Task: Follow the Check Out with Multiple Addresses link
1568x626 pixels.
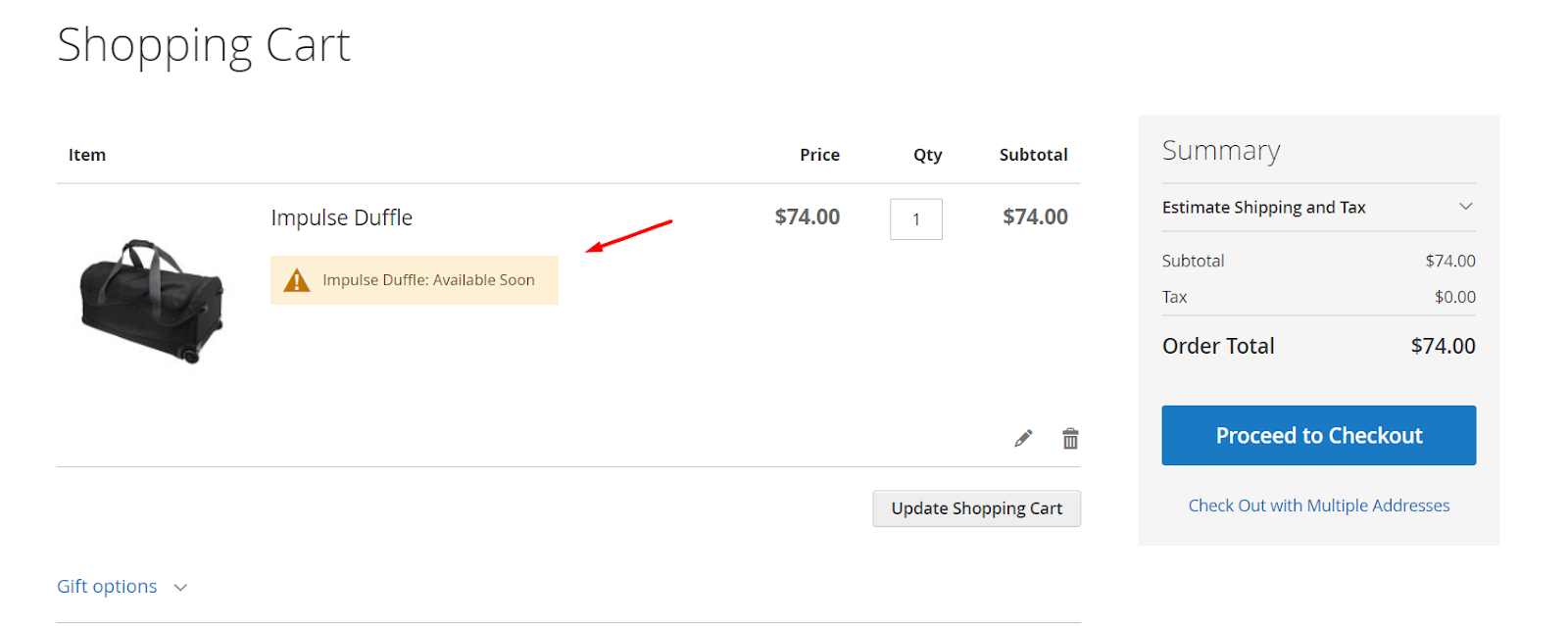Action: pos(1318,506)
